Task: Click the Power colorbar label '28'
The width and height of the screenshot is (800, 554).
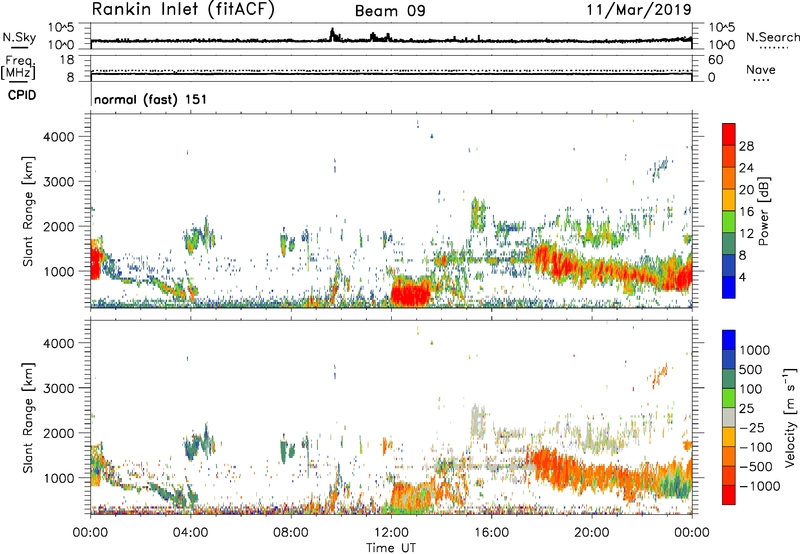Action: click(x=746, y=146)
